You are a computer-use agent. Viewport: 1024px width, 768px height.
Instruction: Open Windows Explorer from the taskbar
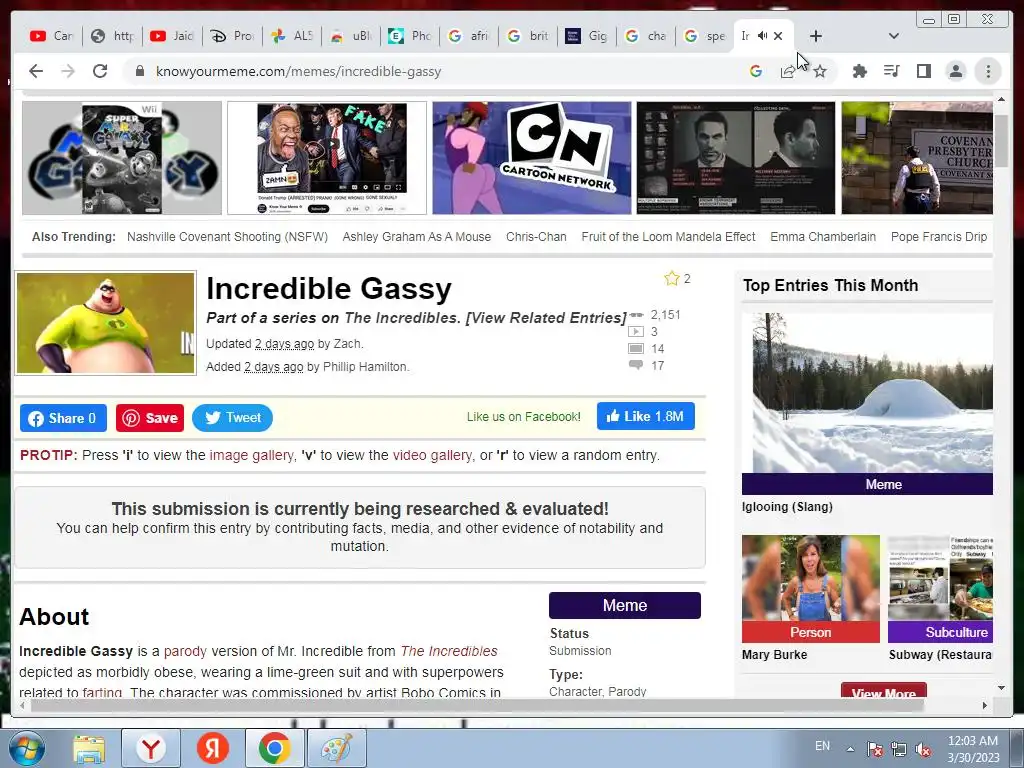tap(89, 748)
